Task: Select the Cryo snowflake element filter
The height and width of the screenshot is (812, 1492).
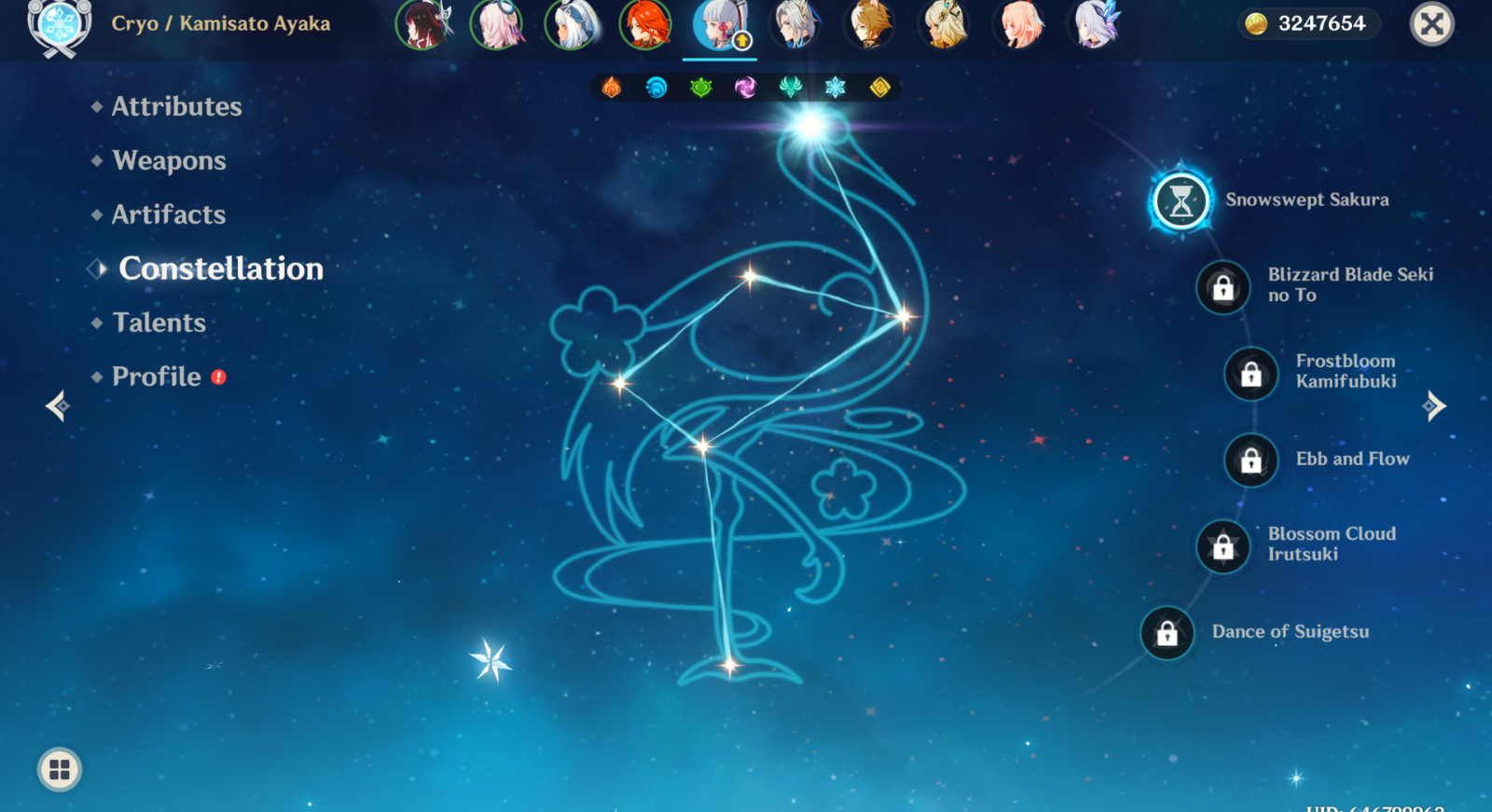Action: pos(835,88)
